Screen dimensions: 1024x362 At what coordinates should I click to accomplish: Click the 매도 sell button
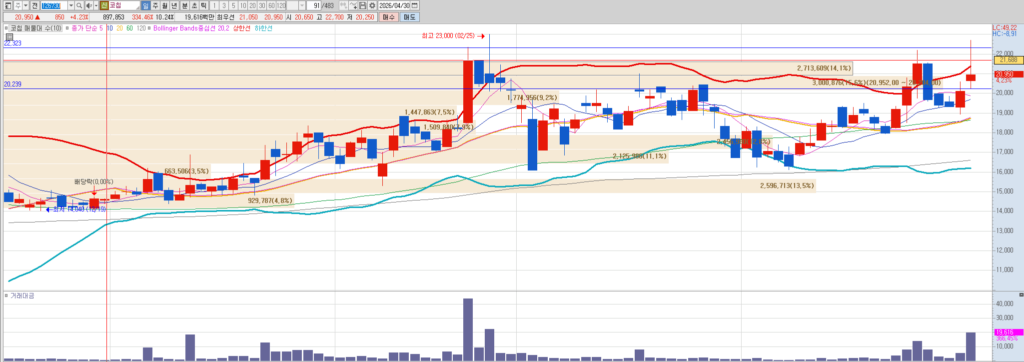[x=409, y=17]
